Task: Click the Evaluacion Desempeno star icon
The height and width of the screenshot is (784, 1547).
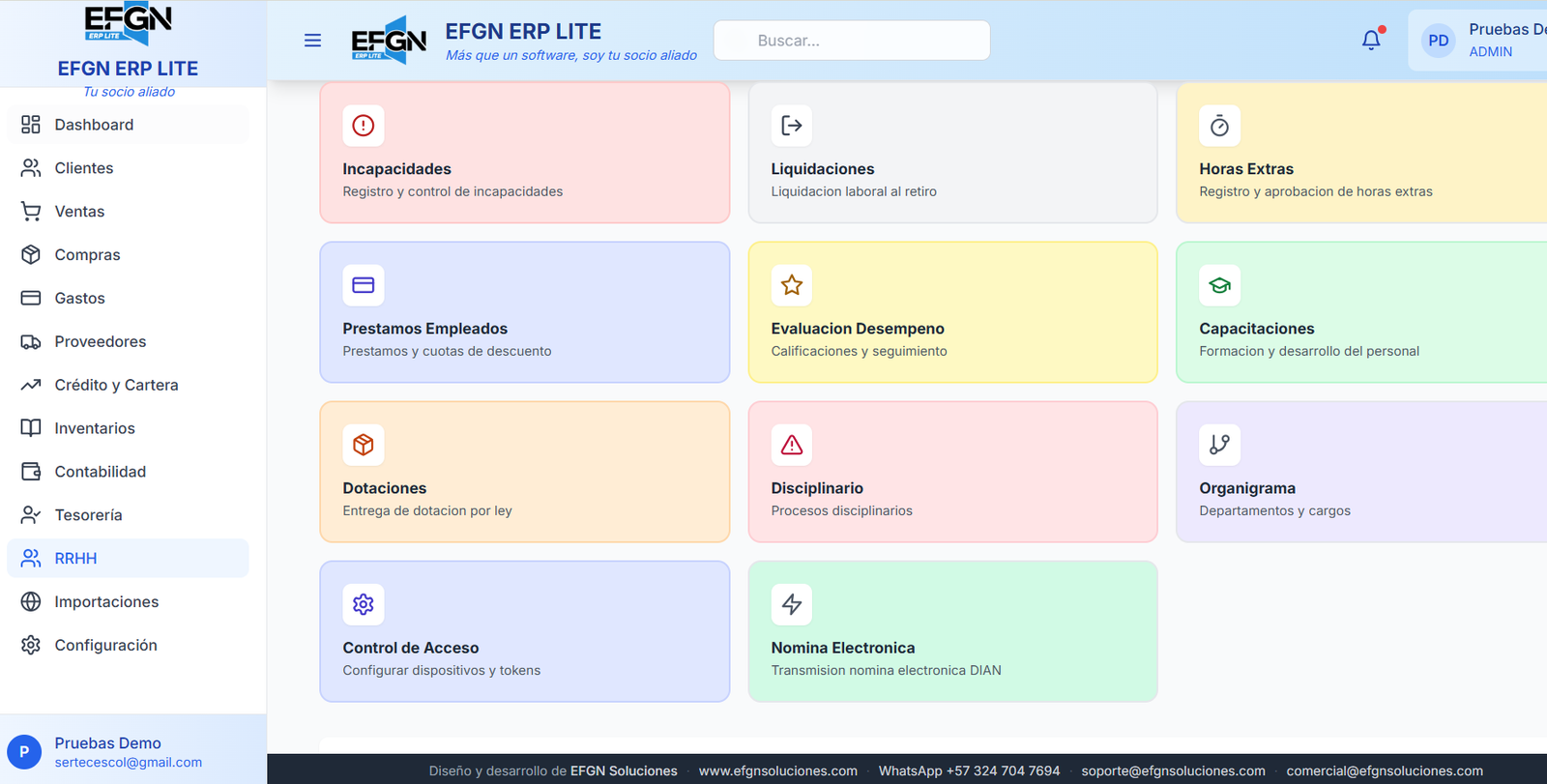Action: (792, 285)
